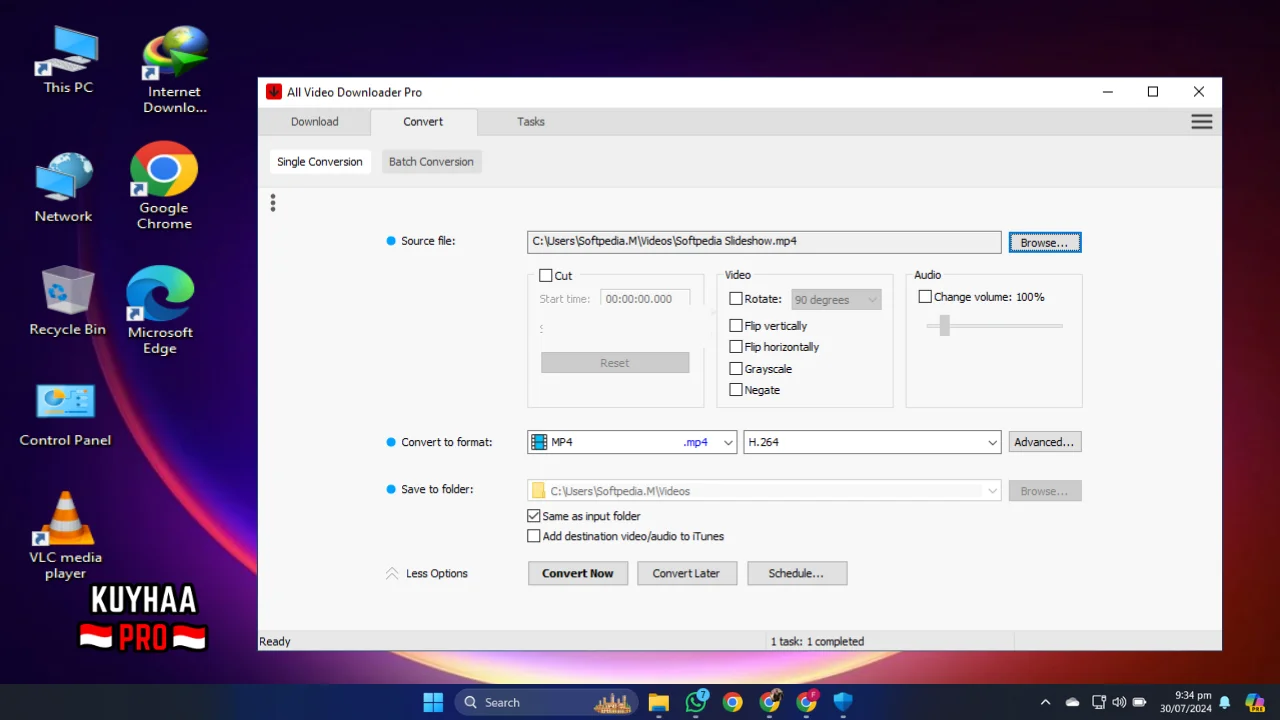Click the Start time field
This screenshot has height=720, width=1280.
[x=645, y=299]
